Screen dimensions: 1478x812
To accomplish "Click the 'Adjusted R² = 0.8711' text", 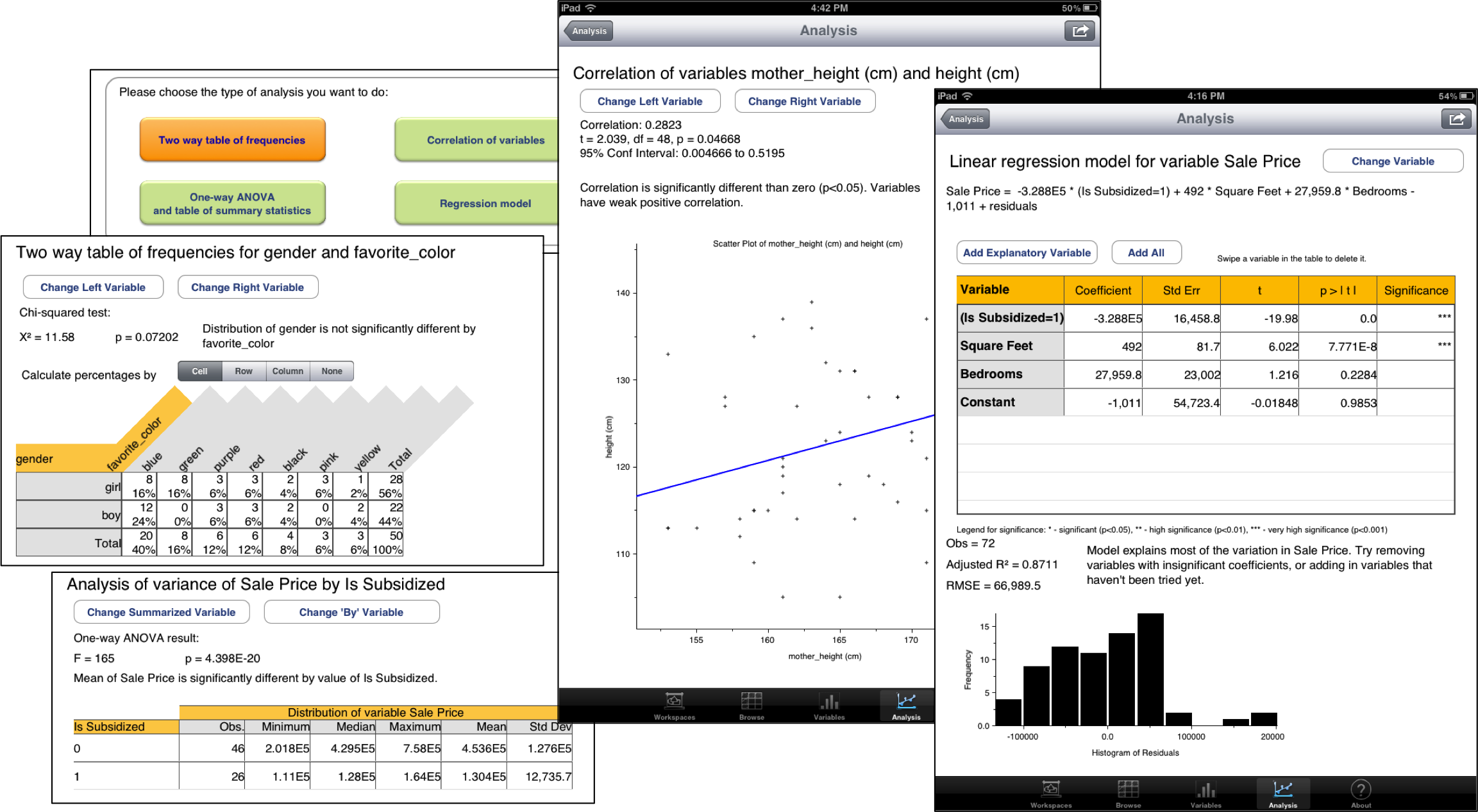I will click(1002, 565).
